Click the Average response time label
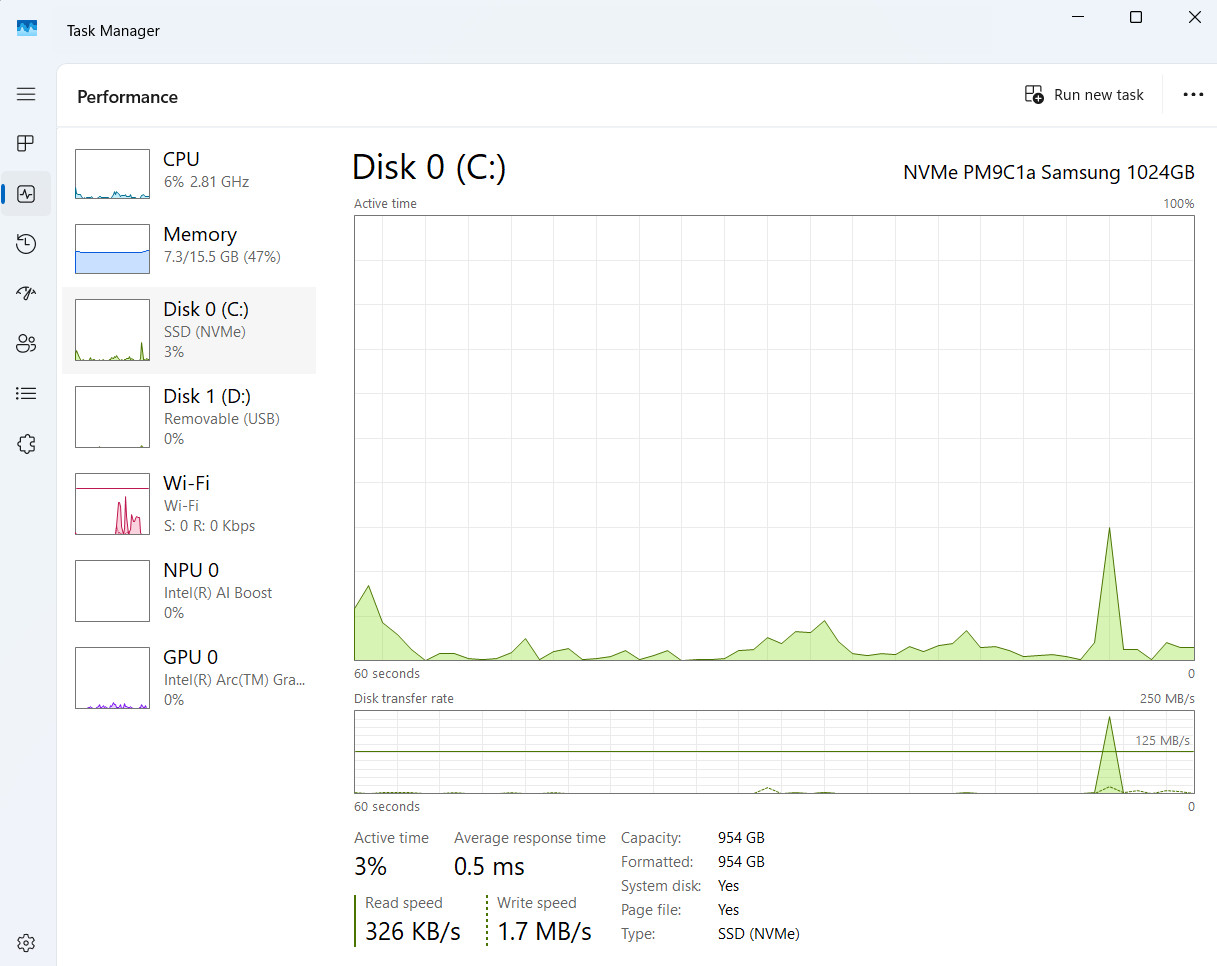1217x966 pixels. click(530, 838)
